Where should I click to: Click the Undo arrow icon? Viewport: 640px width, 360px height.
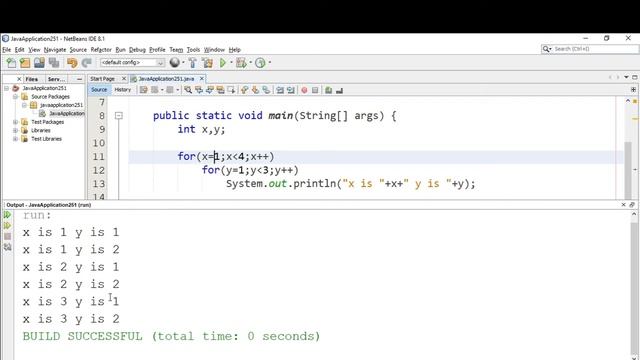(72, 62)
